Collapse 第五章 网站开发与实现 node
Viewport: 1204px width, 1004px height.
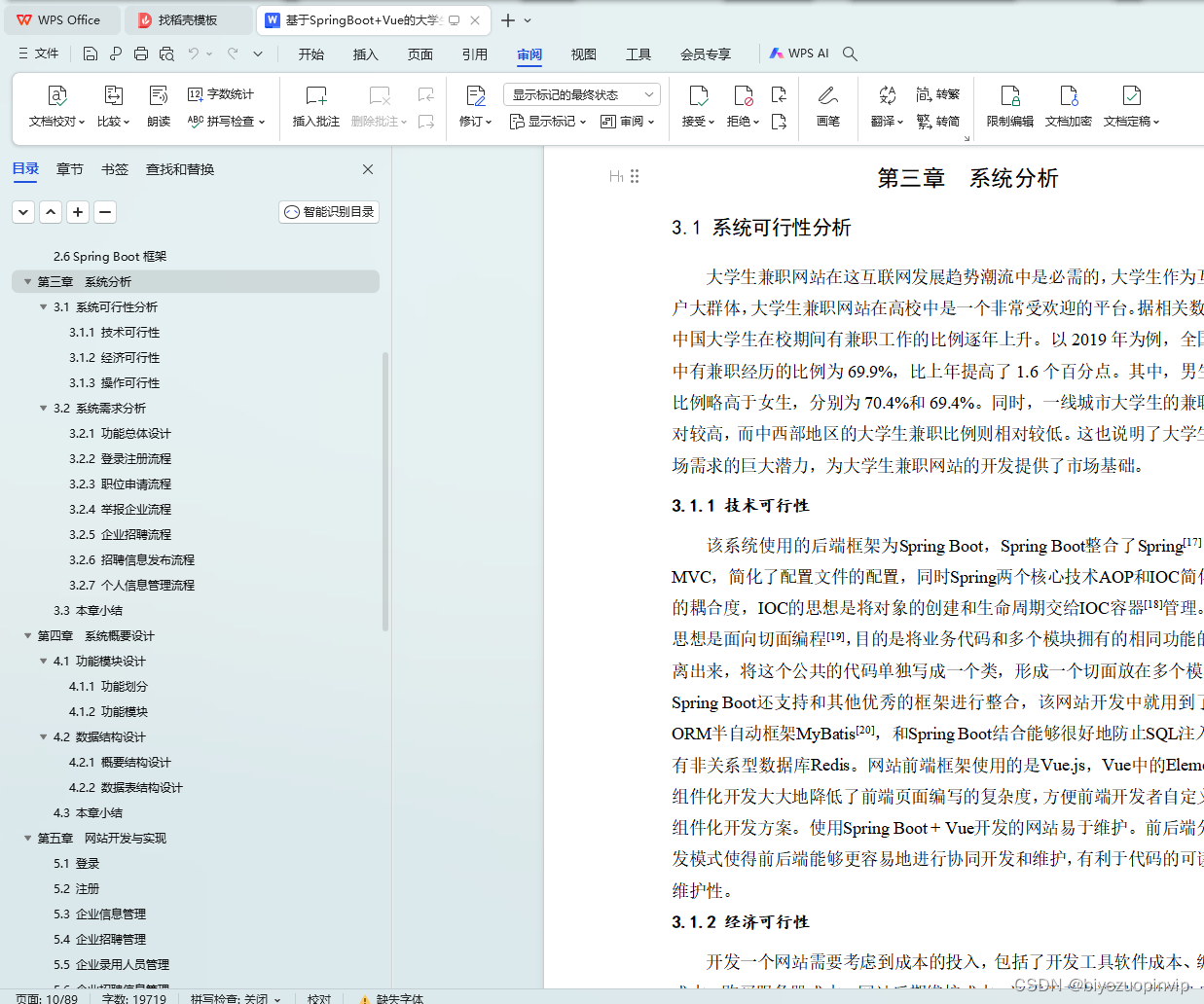(x=27, y=838)
